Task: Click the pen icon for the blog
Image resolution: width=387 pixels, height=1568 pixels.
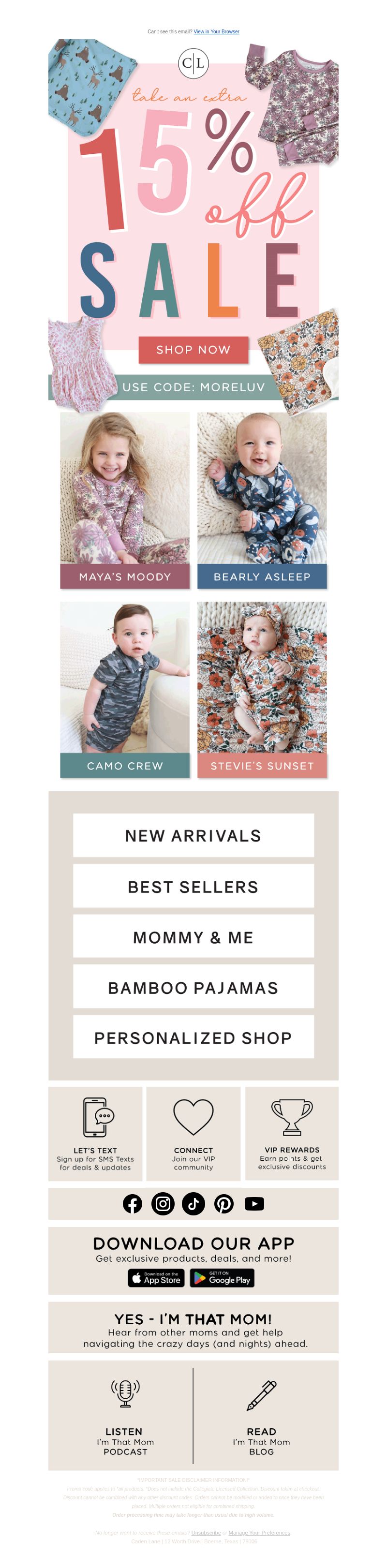Action: [x=262, y=1395]
